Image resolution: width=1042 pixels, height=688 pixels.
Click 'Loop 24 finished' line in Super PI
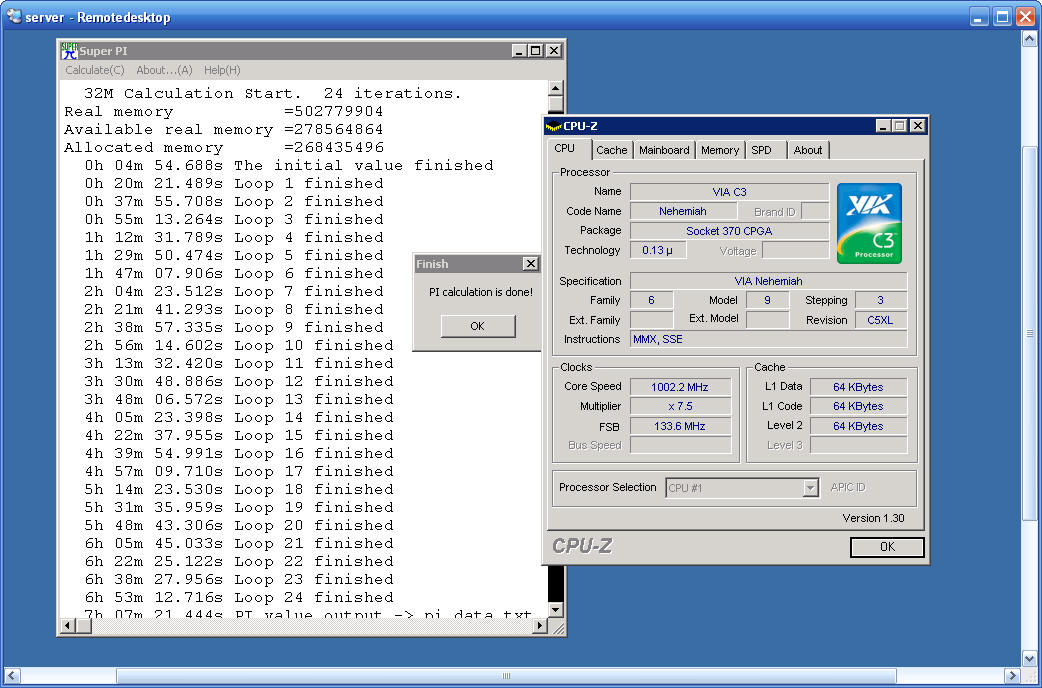pyautogui.click(x=239, y=598)
